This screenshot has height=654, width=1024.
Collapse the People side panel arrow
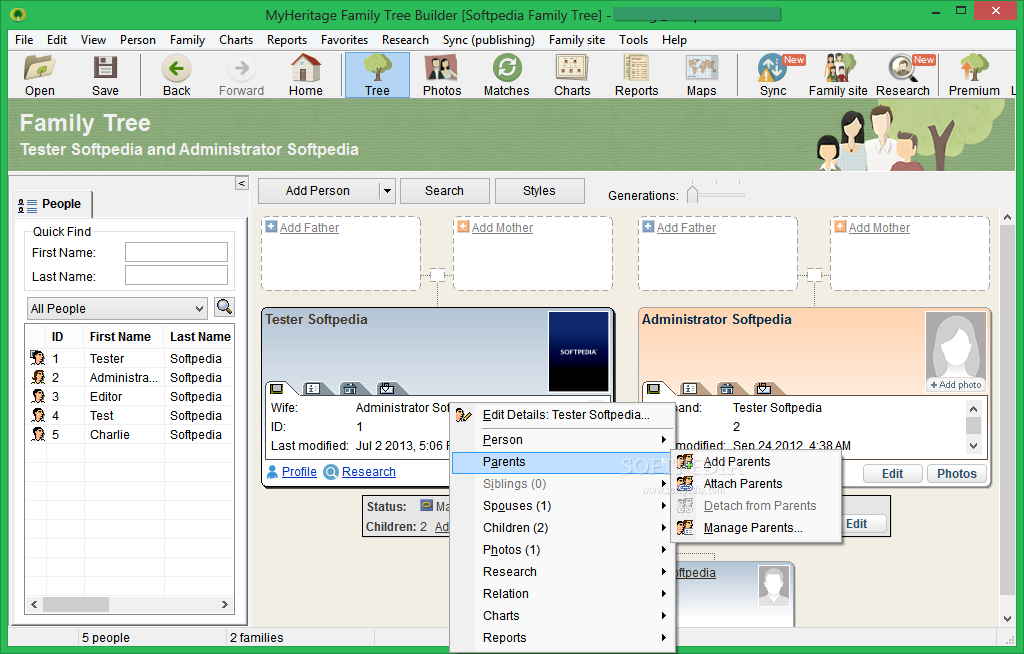click(242, 183)
